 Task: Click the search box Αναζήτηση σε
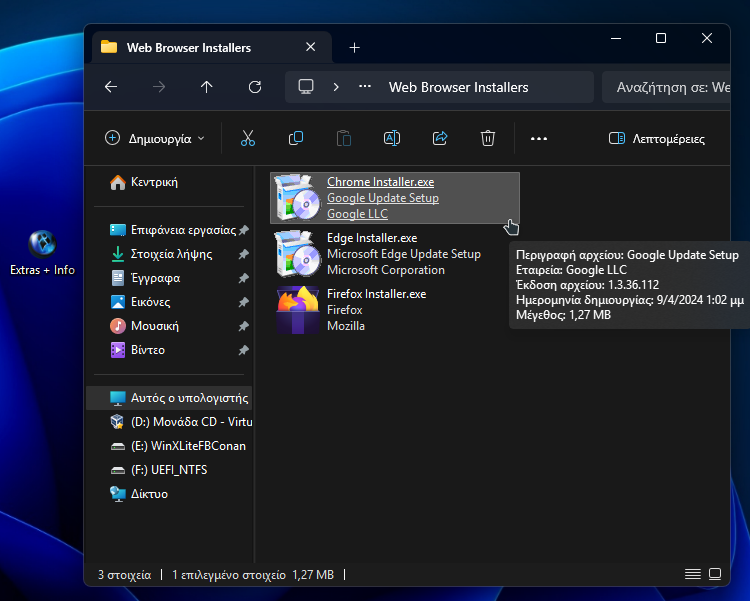click(x=666, y=87)
